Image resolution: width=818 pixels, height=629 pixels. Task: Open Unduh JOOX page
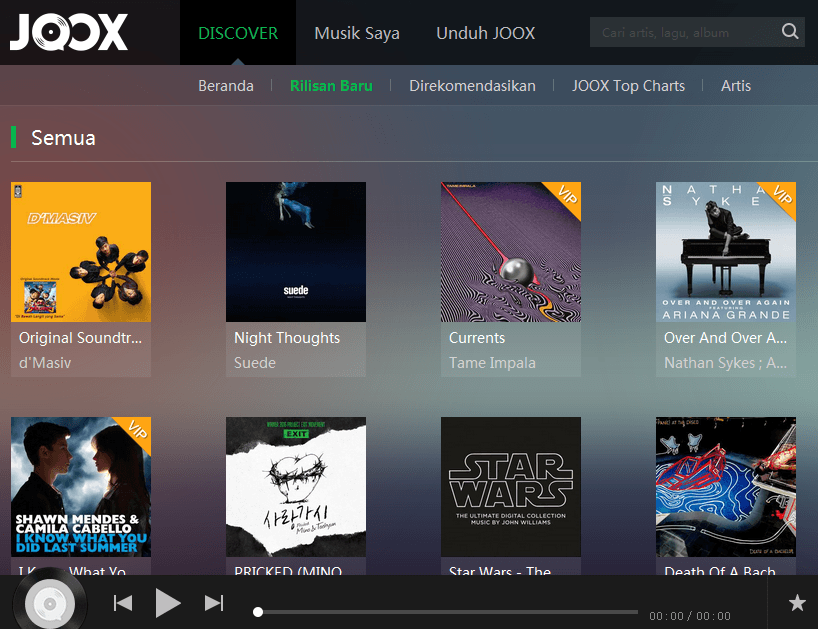click(485, 33)
